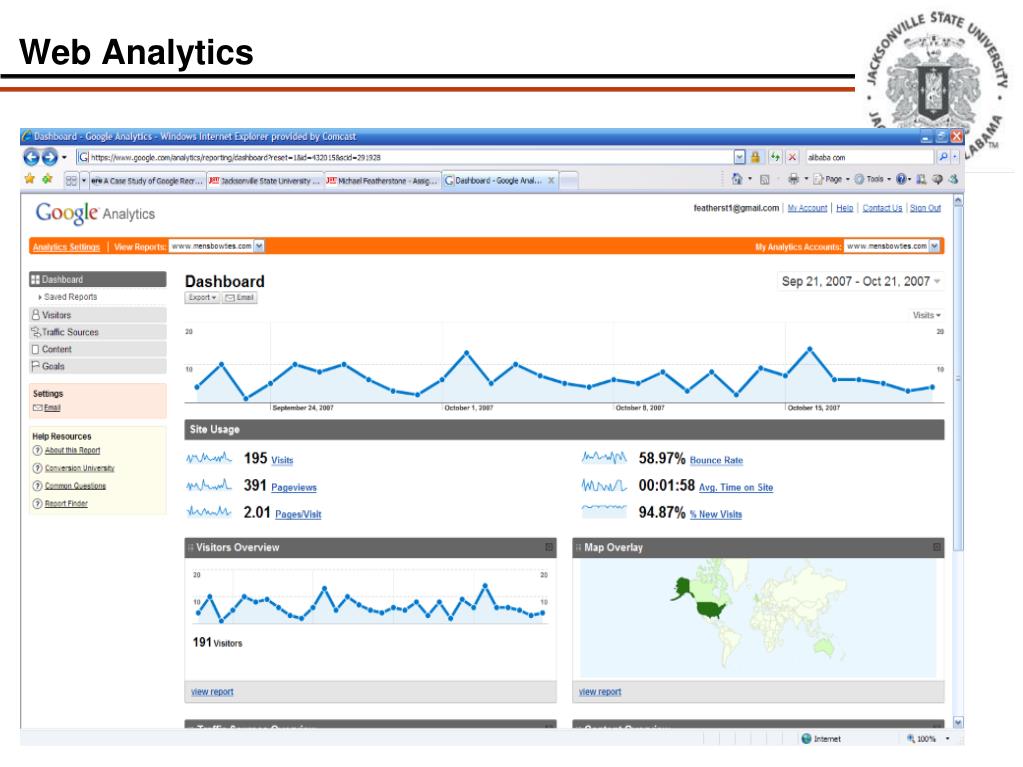Click the search magnifier button
The height and width of the screenshot is (767, 1023).
click(943, 157)
